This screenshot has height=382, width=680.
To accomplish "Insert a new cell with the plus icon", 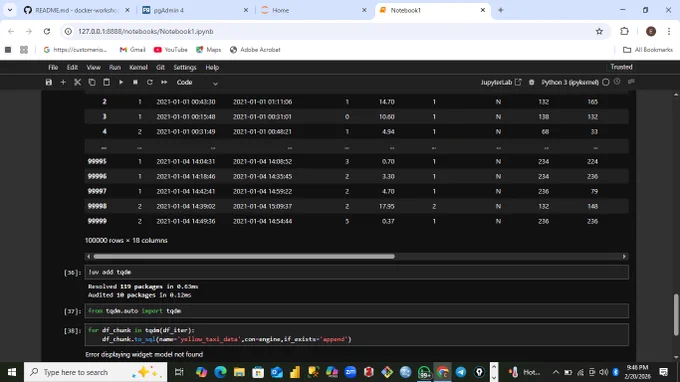I will point(63,82).
